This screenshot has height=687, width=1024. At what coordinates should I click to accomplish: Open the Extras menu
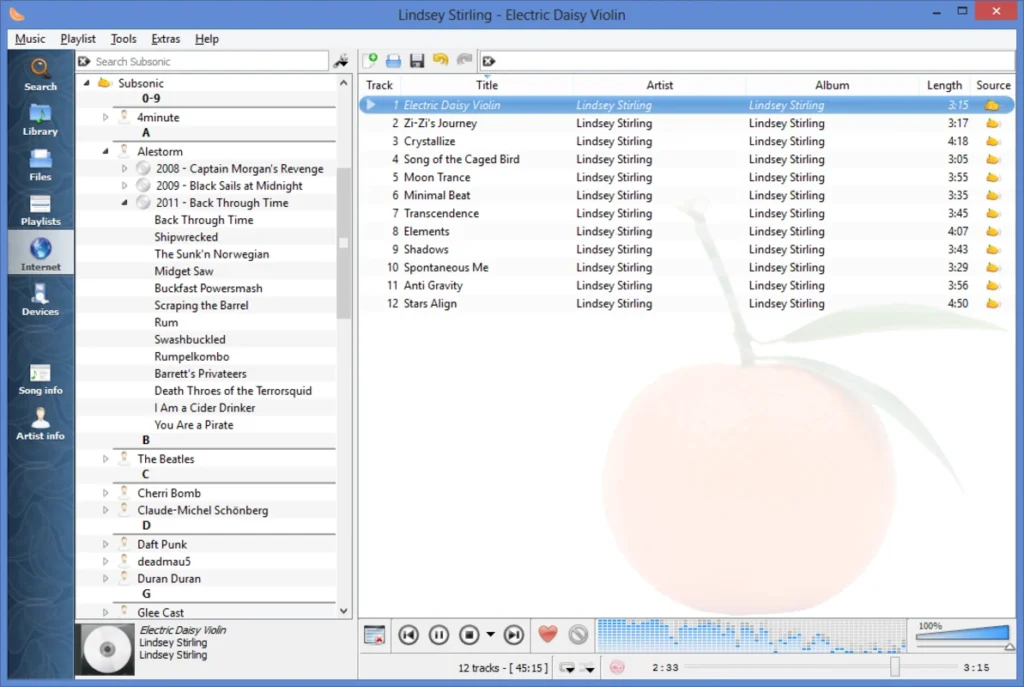click(166, 39)
